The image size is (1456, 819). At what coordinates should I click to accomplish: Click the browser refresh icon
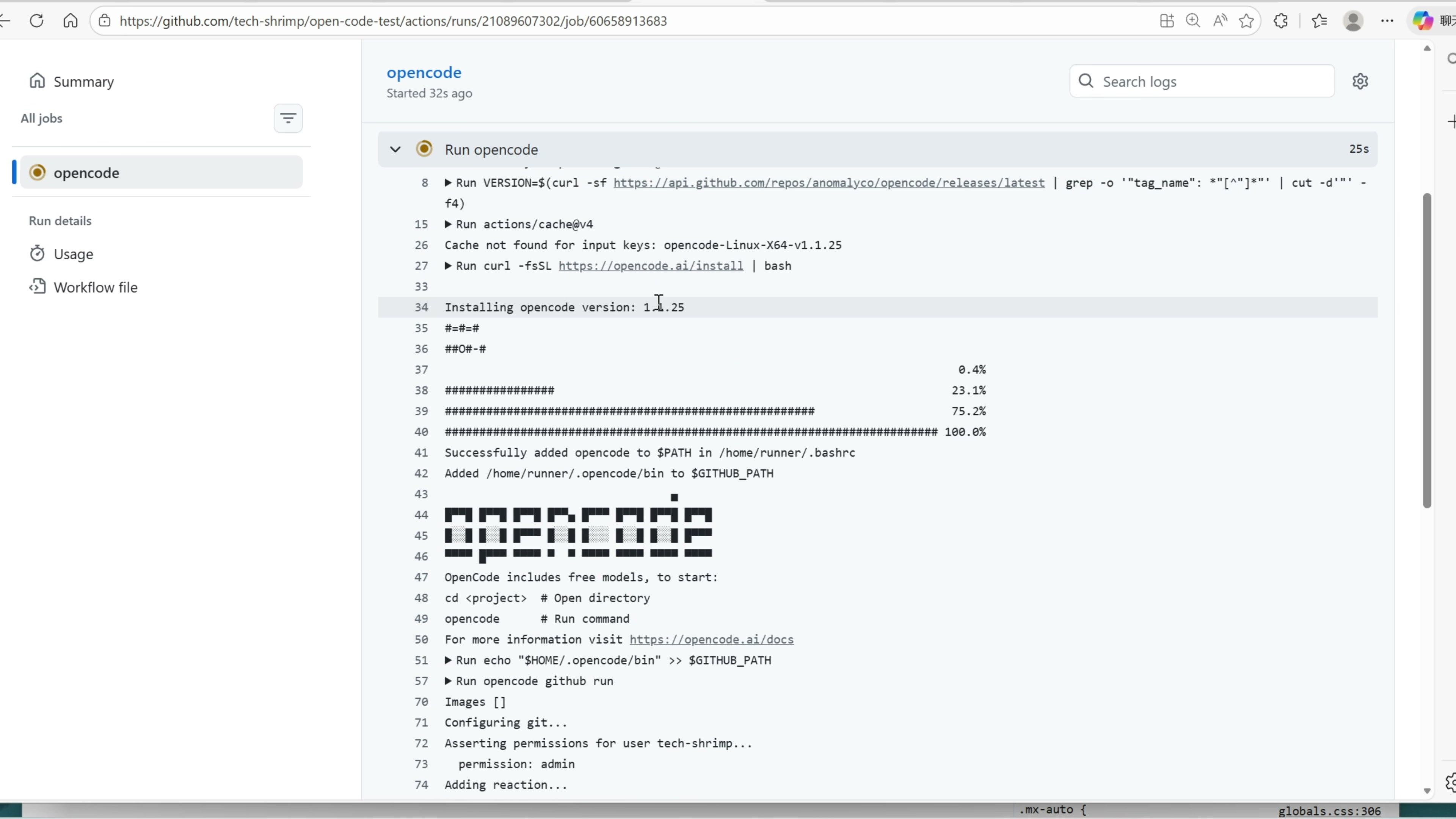[x=37, y=21]
